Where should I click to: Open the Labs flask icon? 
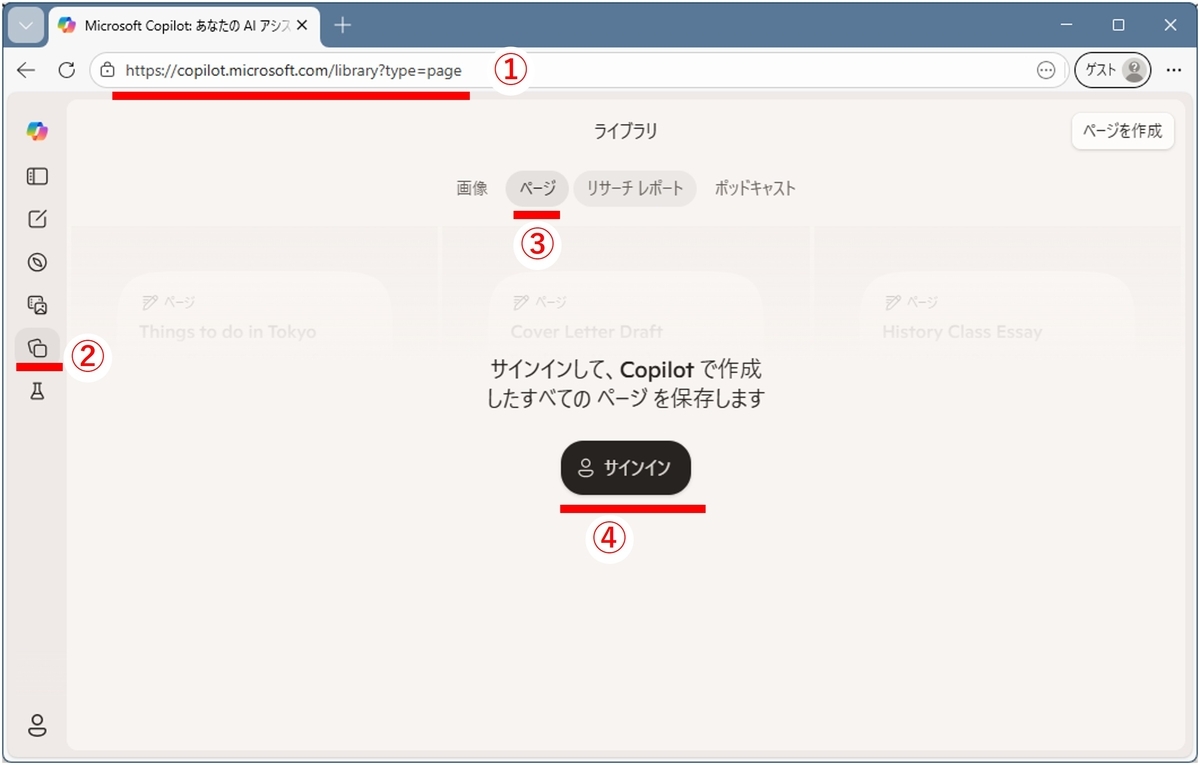click(37, 391)
